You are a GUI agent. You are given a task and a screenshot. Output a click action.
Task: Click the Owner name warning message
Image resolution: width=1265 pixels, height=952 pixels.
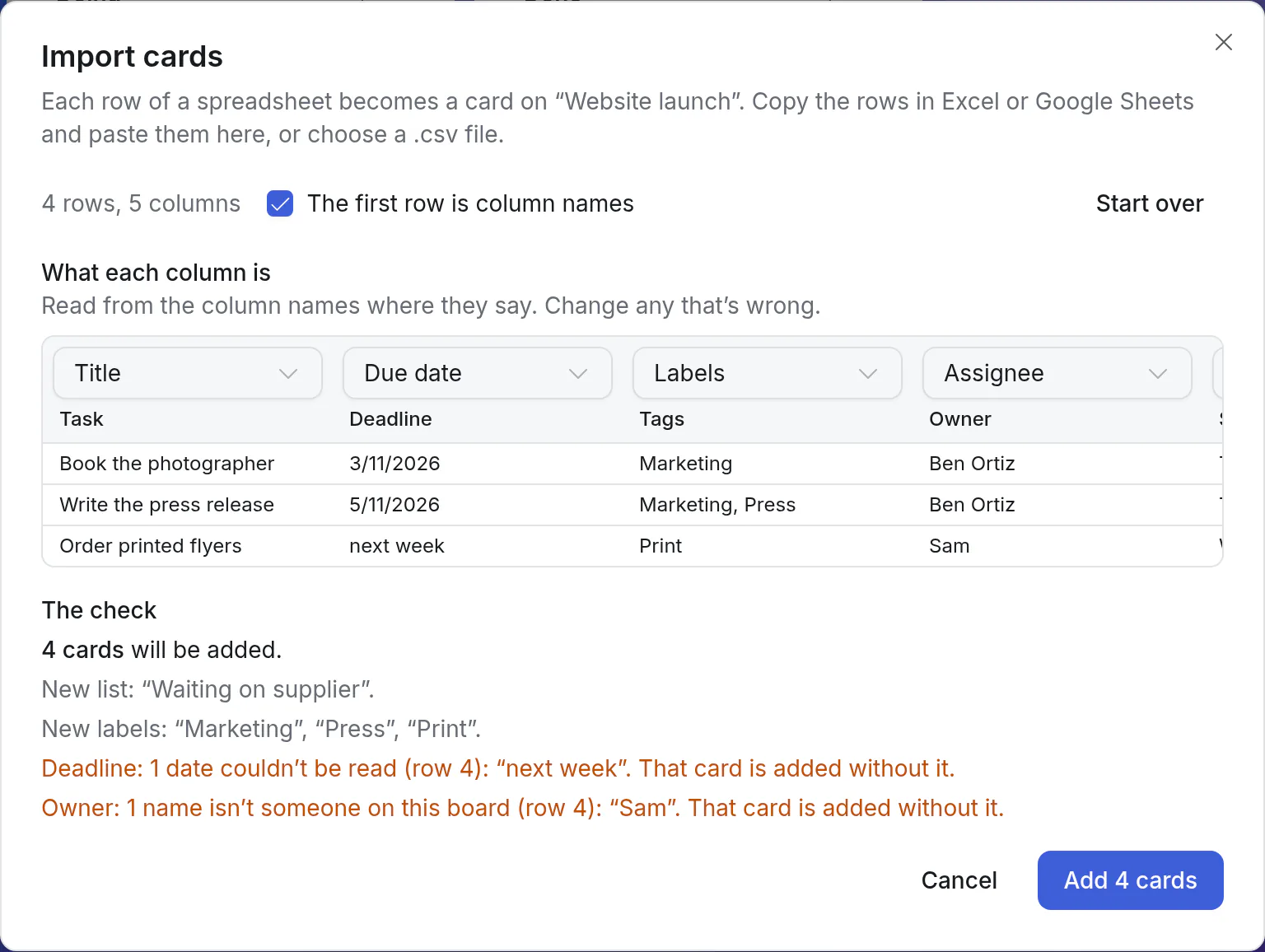[523, 808]
